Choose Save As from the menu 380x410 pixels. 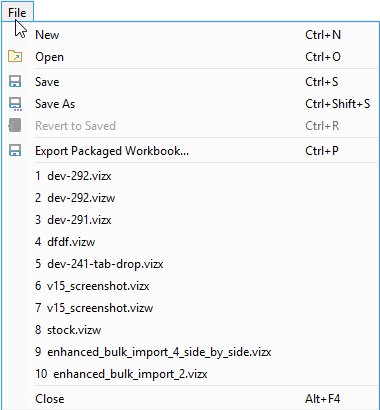pos(190,104)
